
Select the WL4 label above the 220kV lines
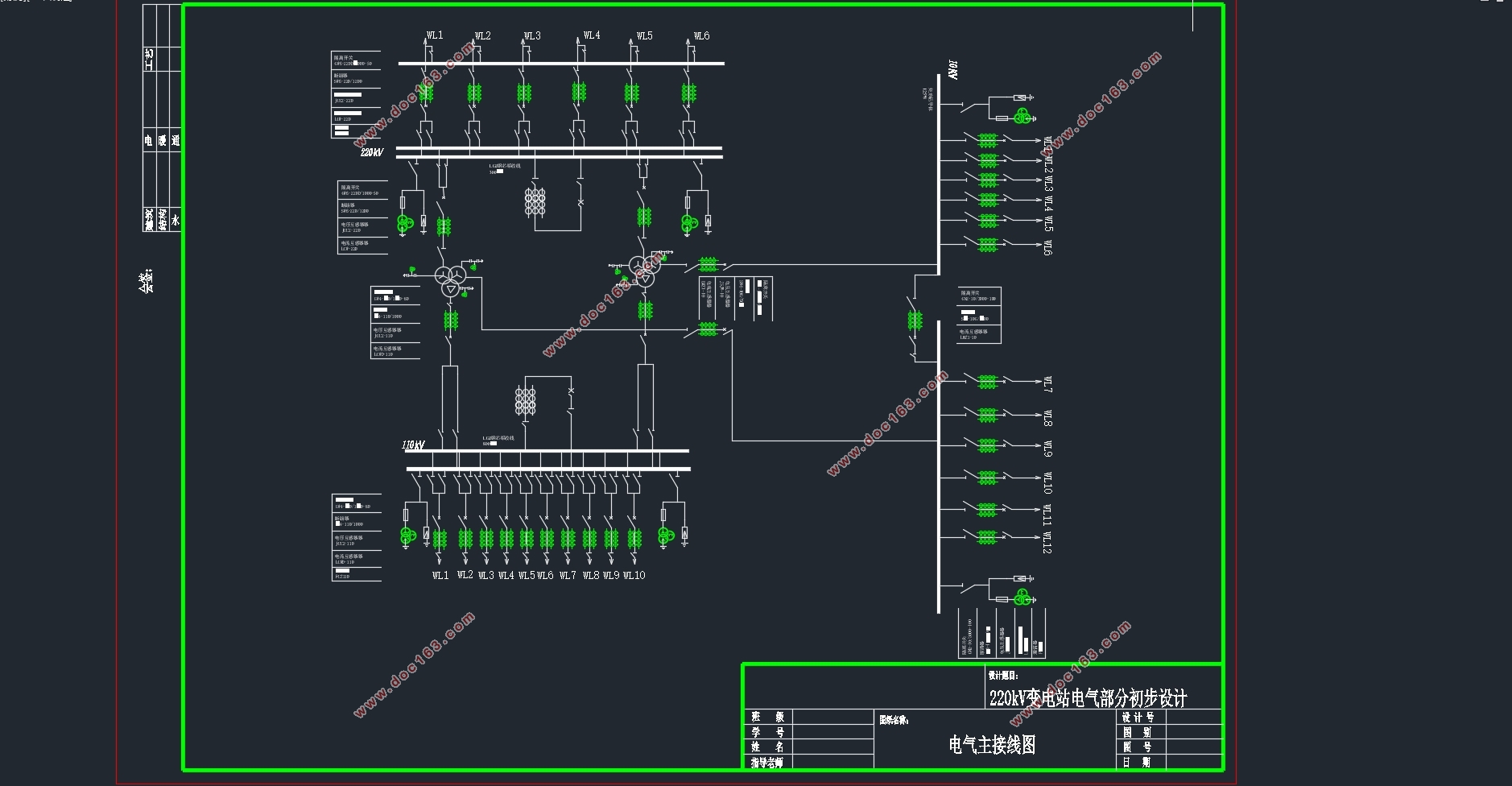click(x=592, y=35)
